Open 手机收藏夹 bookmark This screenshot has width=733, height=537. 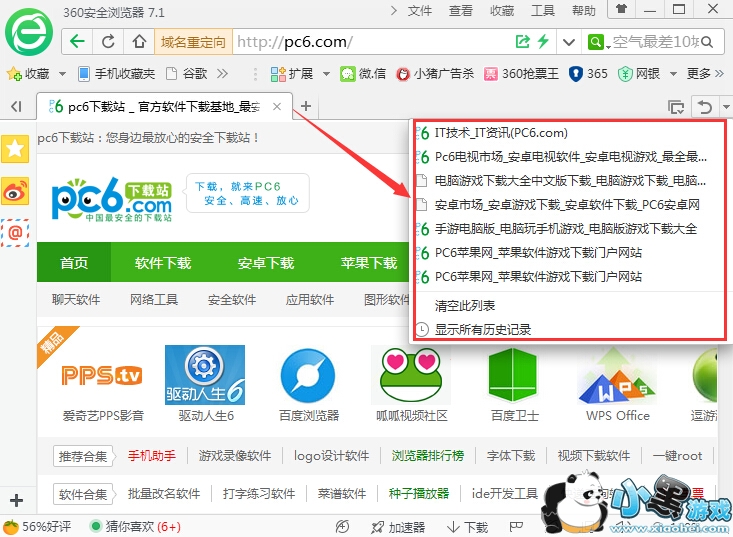point(116,74)
